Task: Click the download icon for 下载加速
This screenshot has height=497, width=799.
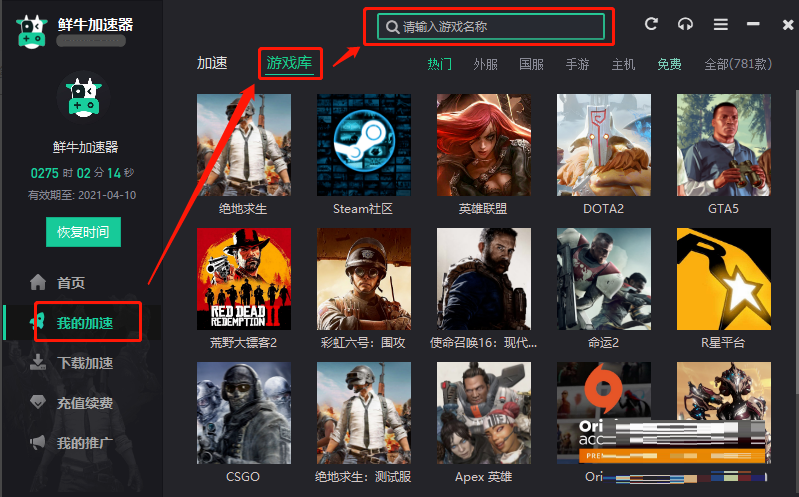Action: 38,362
